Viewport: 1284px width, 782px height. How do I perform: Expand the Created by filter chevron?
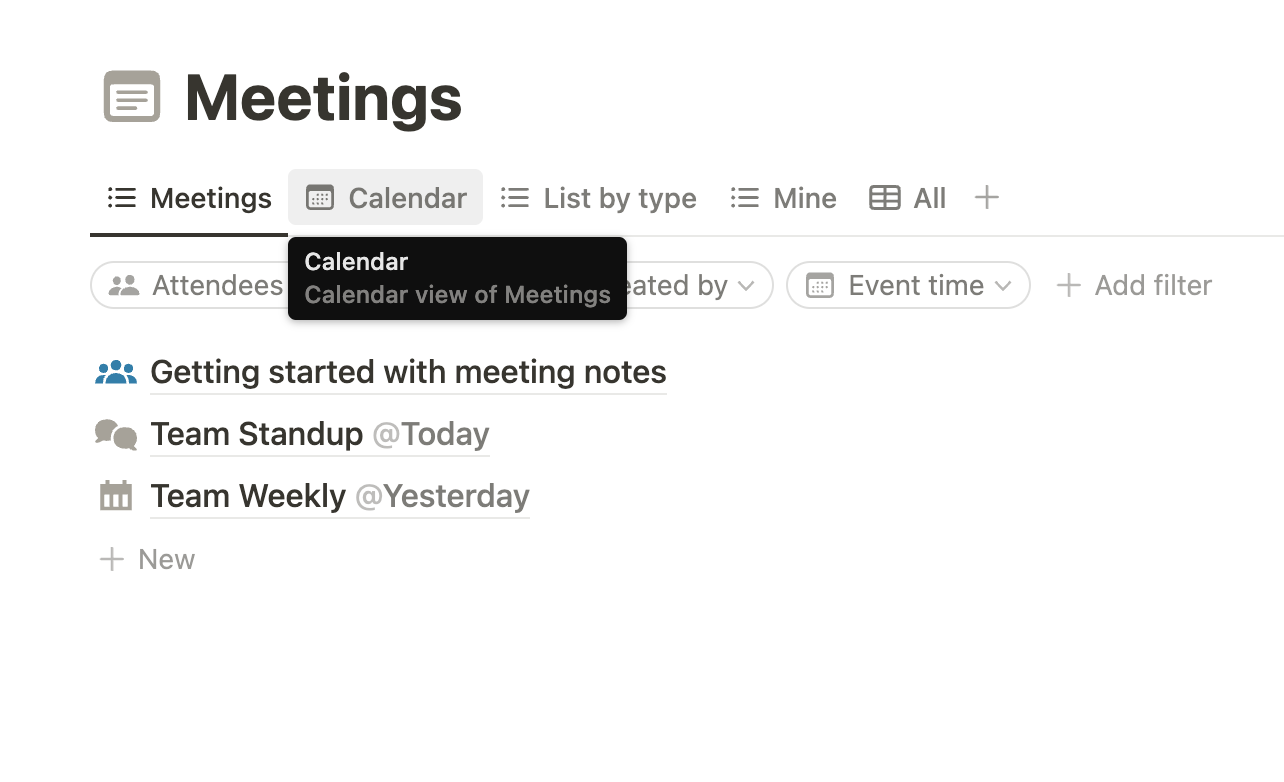[x=746, y=286]
